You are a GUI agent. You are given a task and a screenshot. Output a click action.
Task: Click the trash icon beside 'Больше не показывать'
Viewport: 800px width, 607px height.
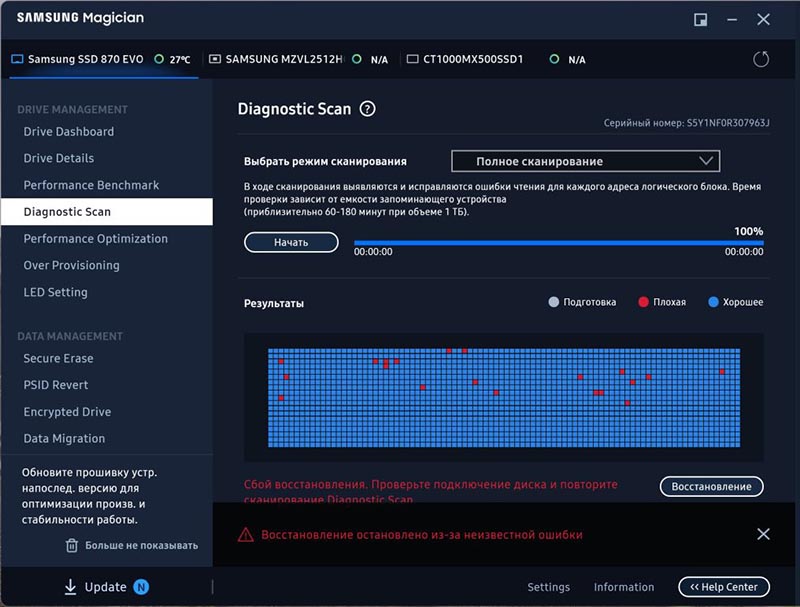point(72,545)
